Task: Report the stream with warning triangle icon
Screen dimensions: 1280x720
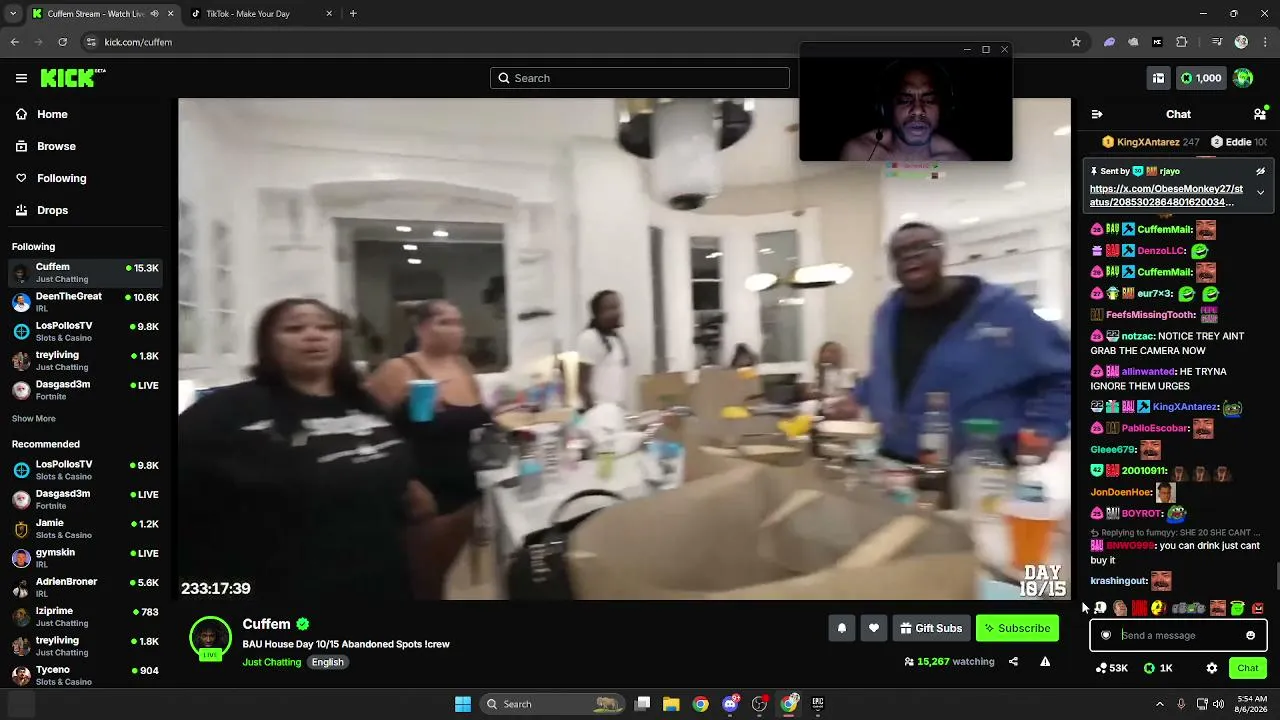Action: (1045, 661)
